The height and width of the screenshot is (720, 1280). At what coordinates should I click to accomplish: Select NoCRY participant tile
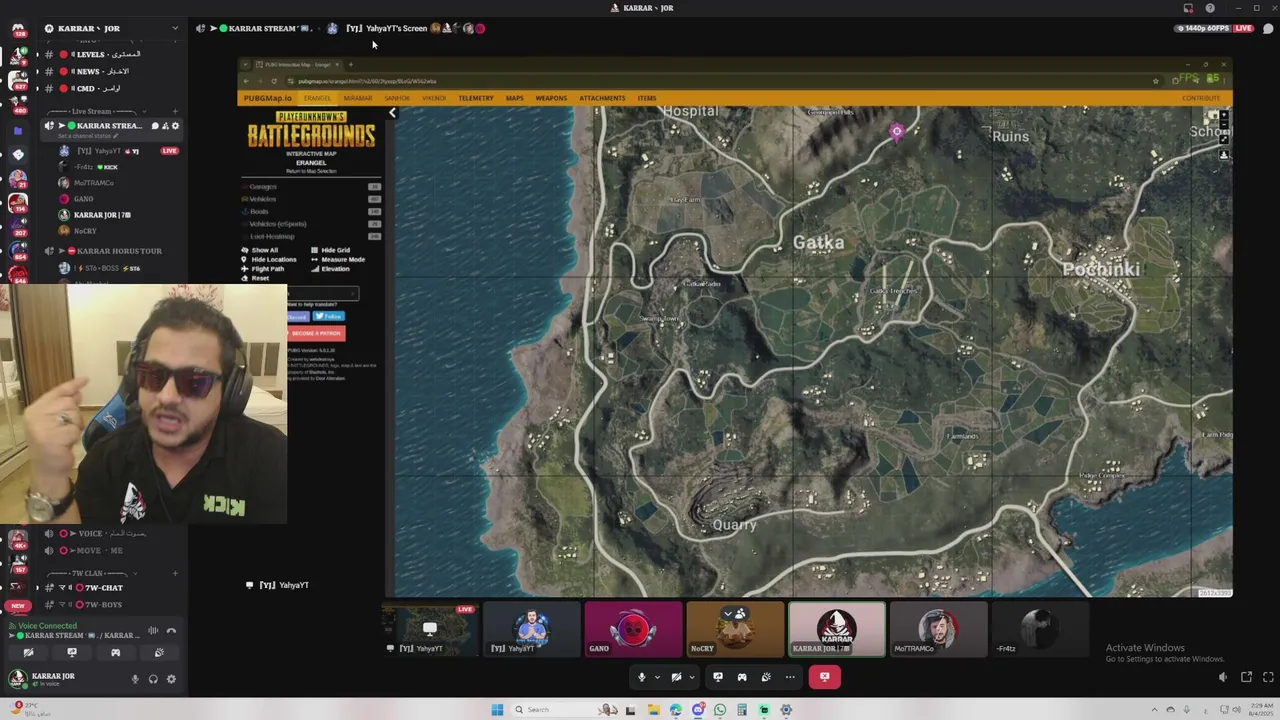(735, 629)
